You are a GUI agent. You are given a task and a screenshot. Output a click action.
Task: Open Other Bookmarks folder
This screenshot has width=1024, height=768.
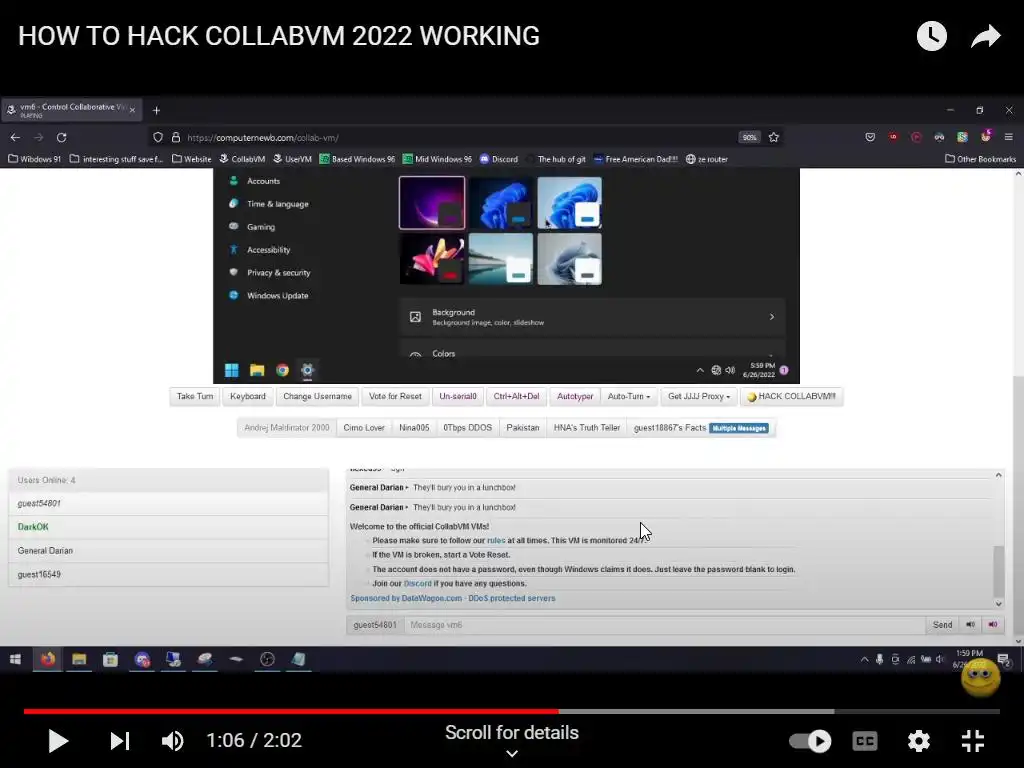pos(980,159)
